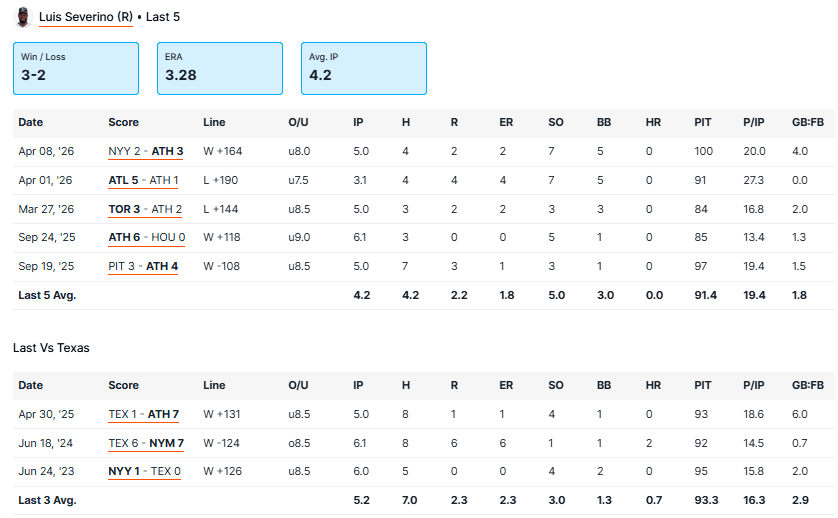Open the NYY 2 - ATH 3 game
This screenshot has width=838, height=518.
tap(145, 151)
